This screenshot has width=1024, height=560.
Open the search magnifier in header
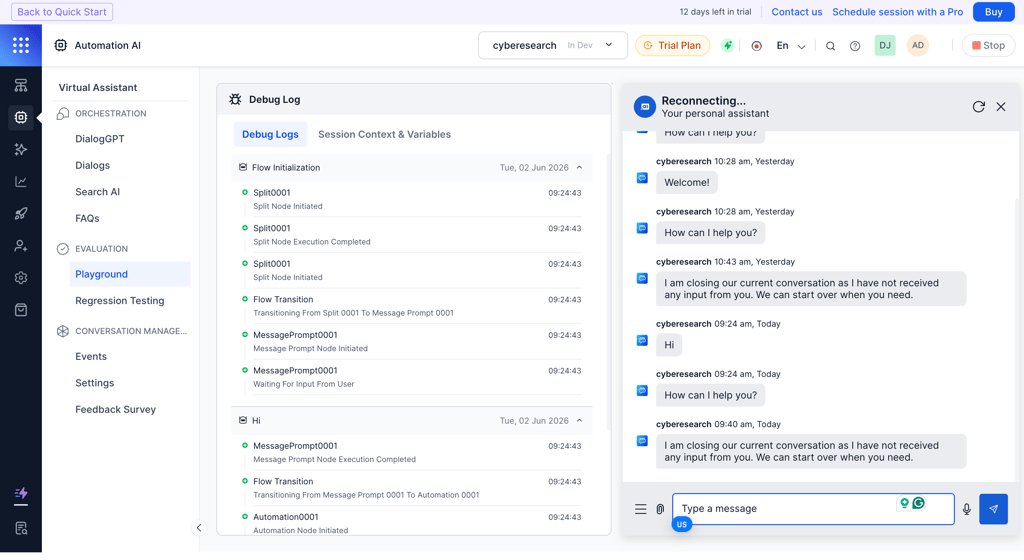click(830, 46)
